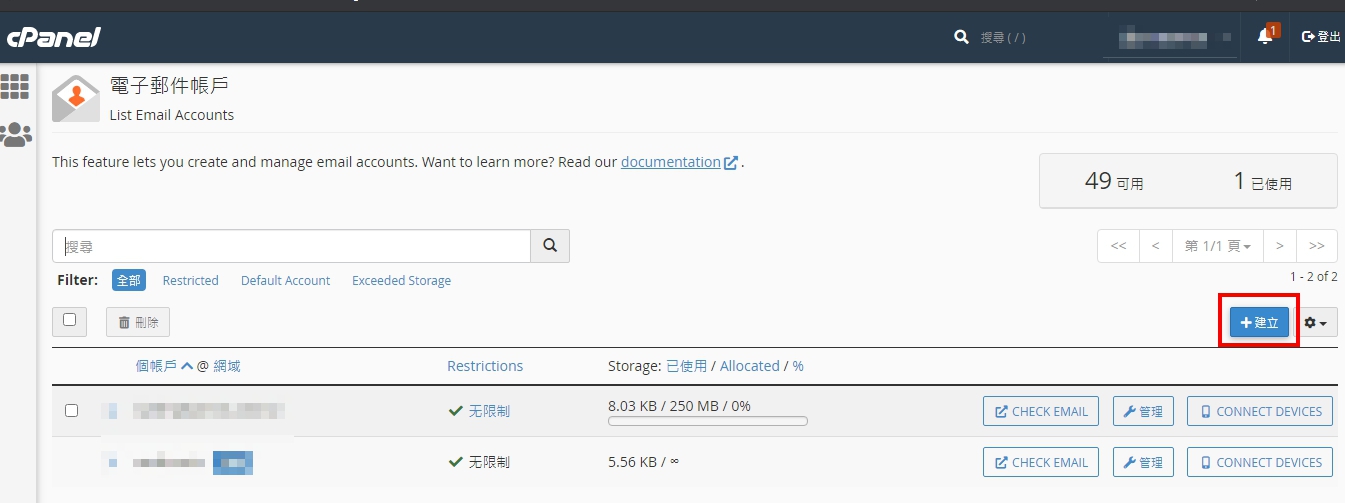Open the user manager sidebar icon
This screenshot has height=503, width=1345.
click(15, 135)
